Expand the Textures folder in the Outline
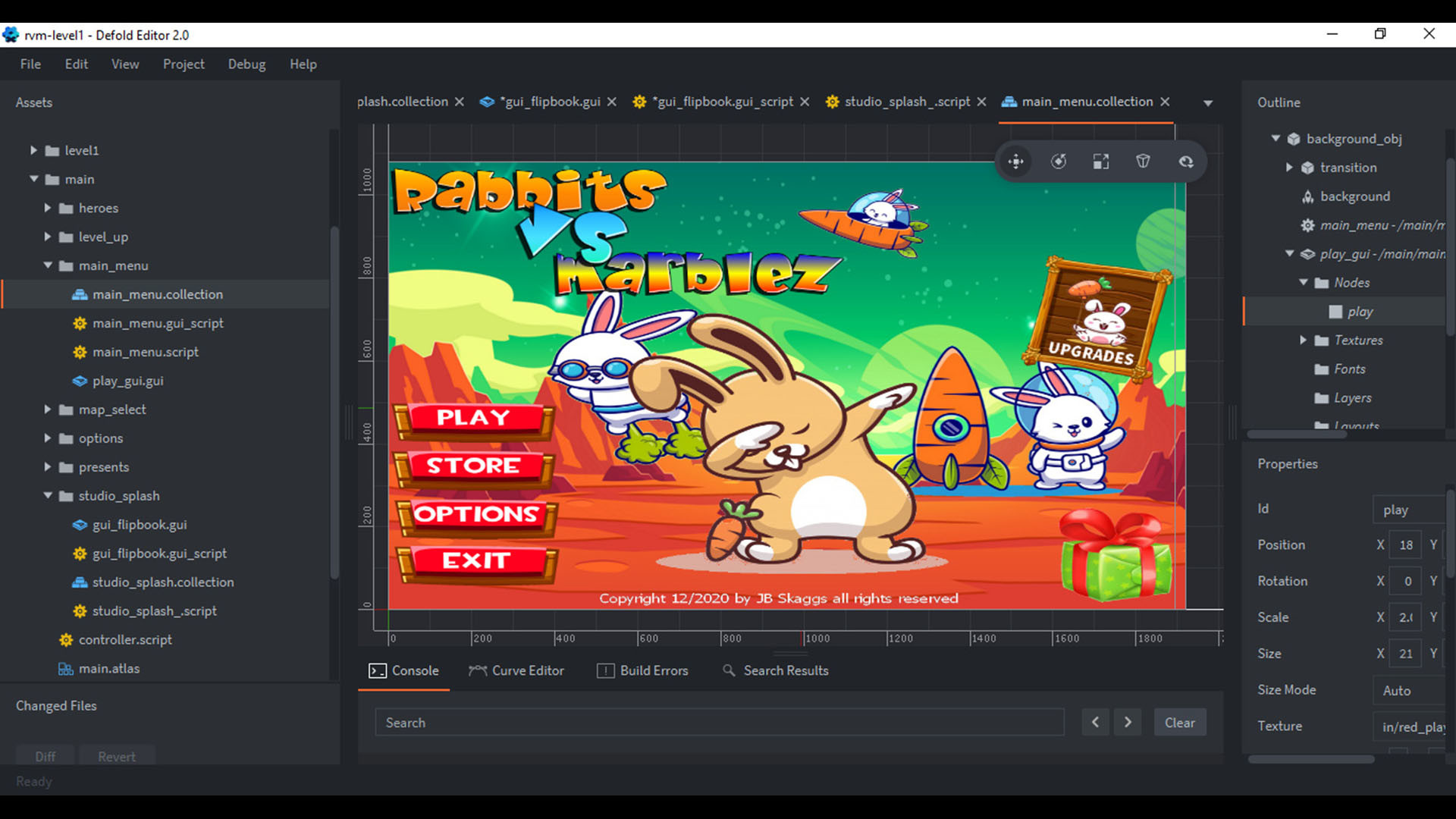 1304,340
